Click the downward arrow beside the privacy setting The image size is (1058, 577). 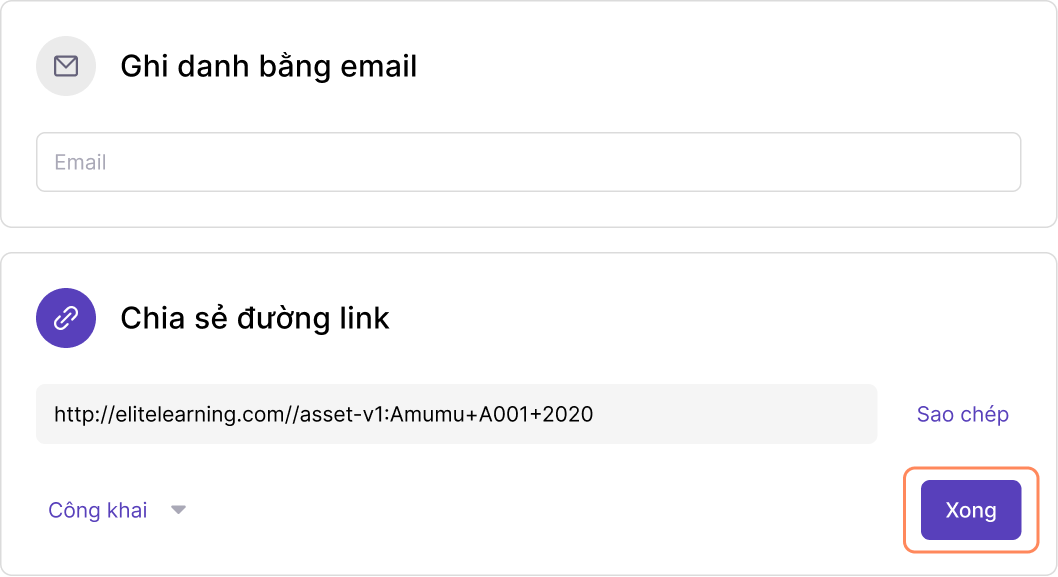178,510
